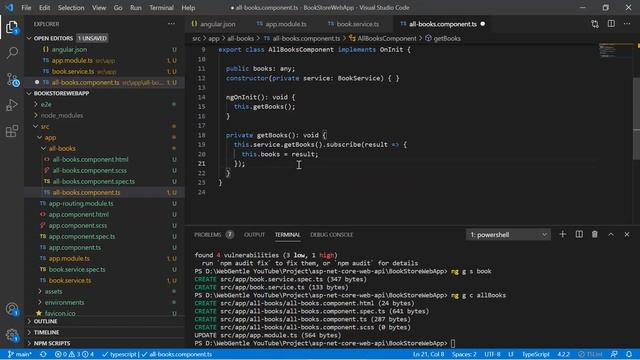Open the Extensions view
The width and height of the screenshot is (640, 360).
[12, 131]
